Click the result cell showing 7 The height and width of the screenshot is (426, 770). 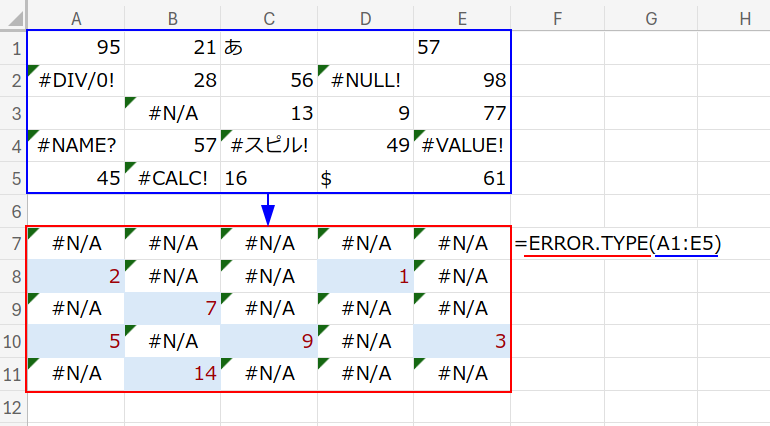[173, 309]
